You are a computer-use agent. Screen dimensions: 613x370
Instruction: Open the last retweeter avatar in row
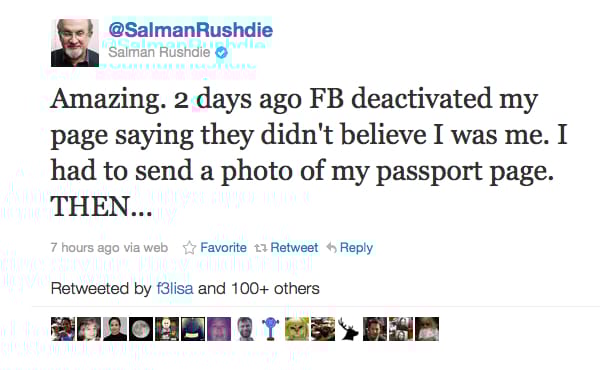tap(427, 329)
